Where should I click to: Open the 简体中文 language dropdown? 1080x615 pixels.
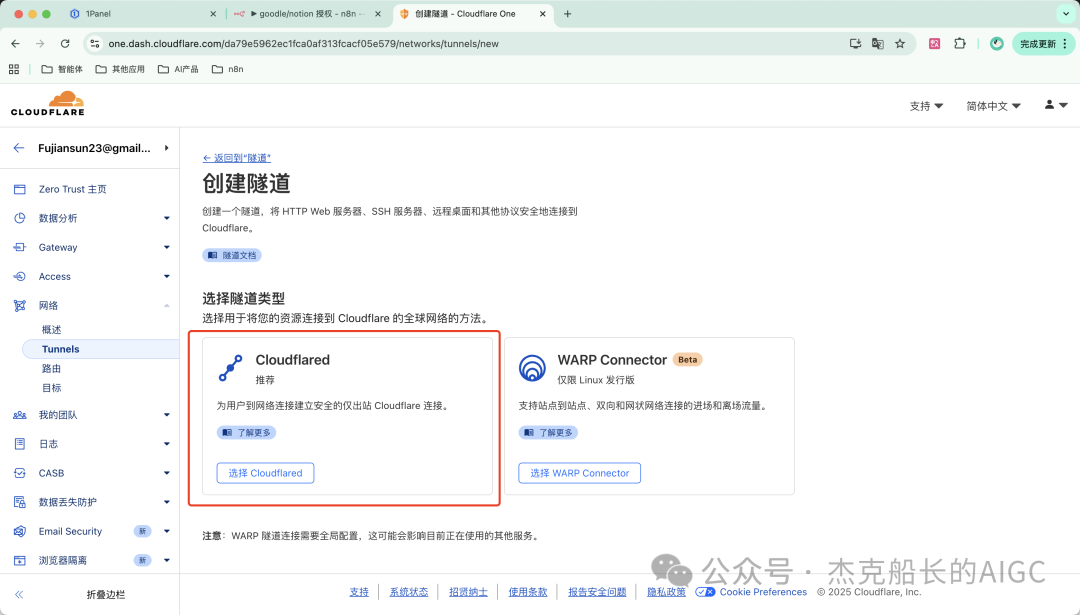(993, 105)
